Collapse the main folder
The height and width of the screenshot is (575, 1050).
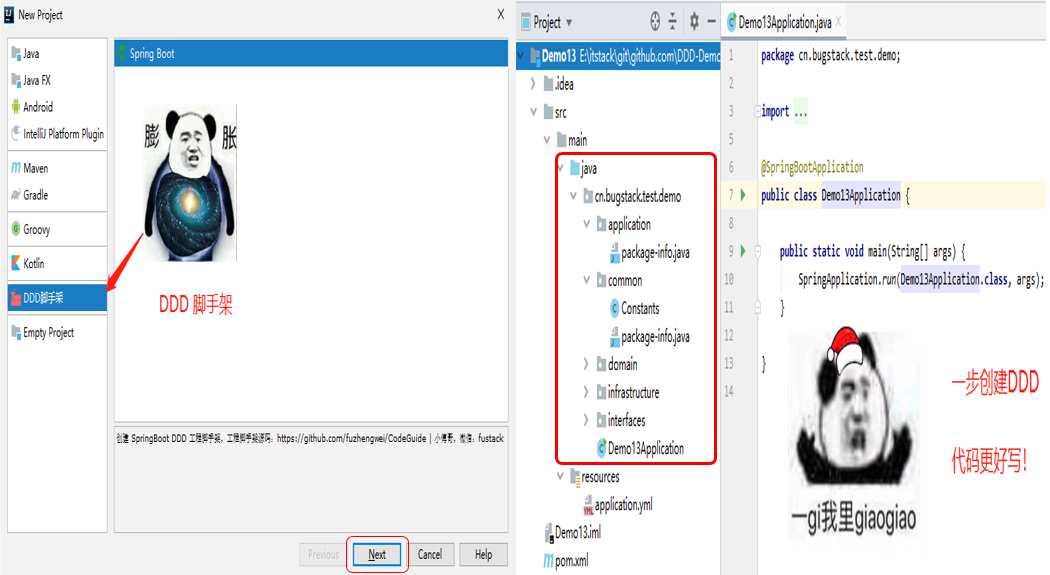[x=546, y=140]
